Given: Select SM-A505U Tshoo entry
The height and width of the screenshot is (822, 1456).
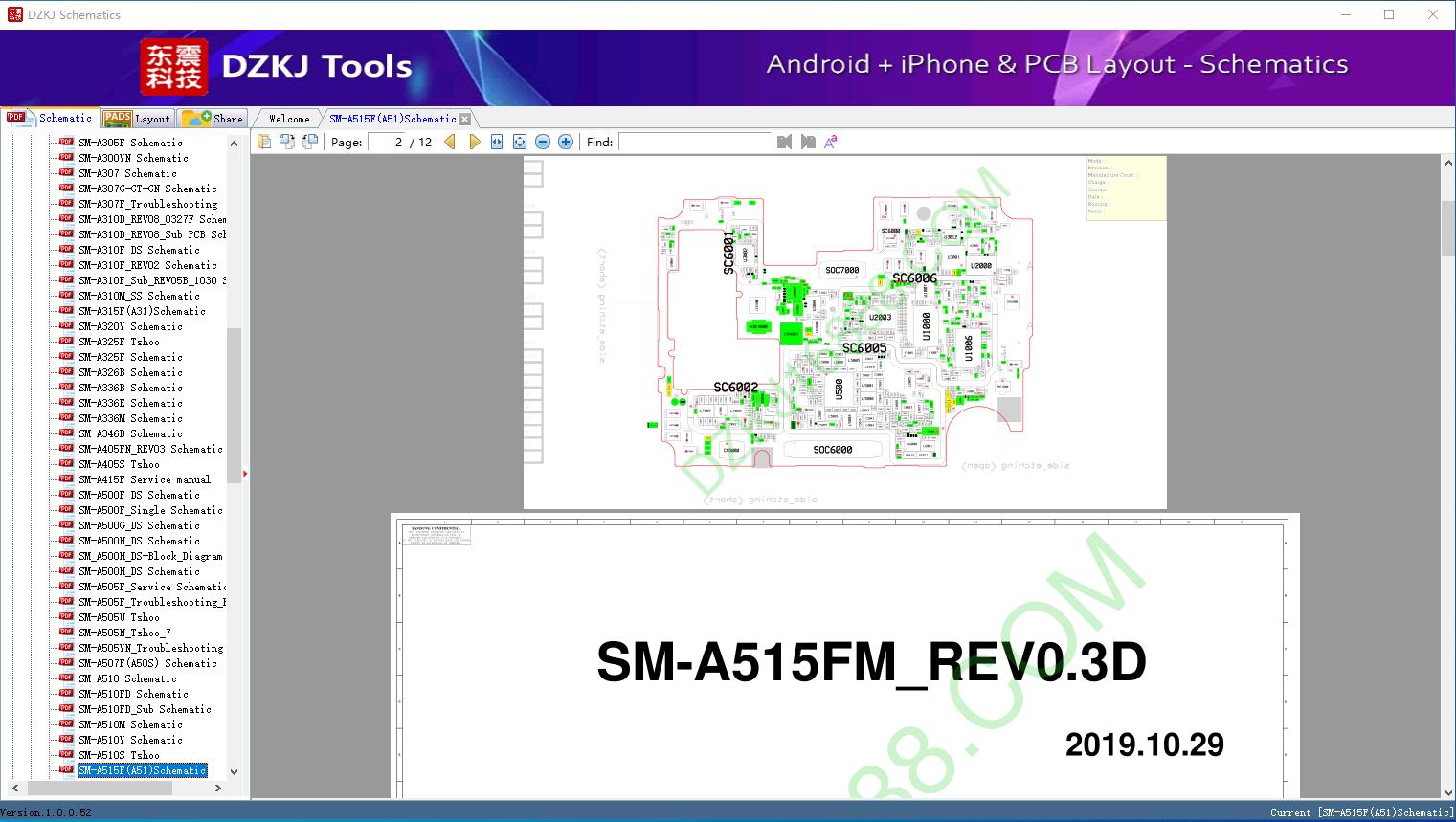Looking at the screenshot, I should pyautogui.click(x=119, y=617).
